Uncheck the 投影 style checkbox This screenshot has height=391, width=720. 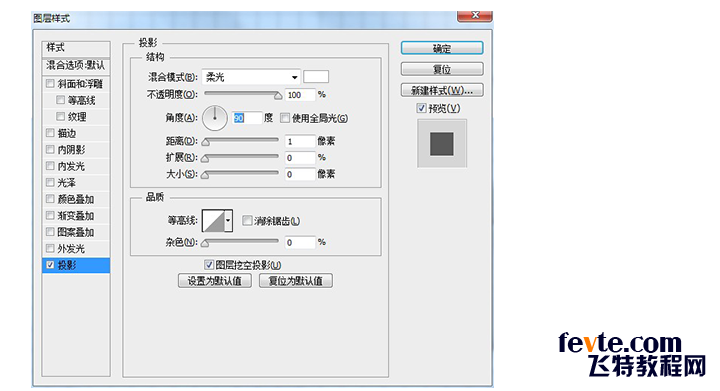pyautogui.click(x=50, y=265)
